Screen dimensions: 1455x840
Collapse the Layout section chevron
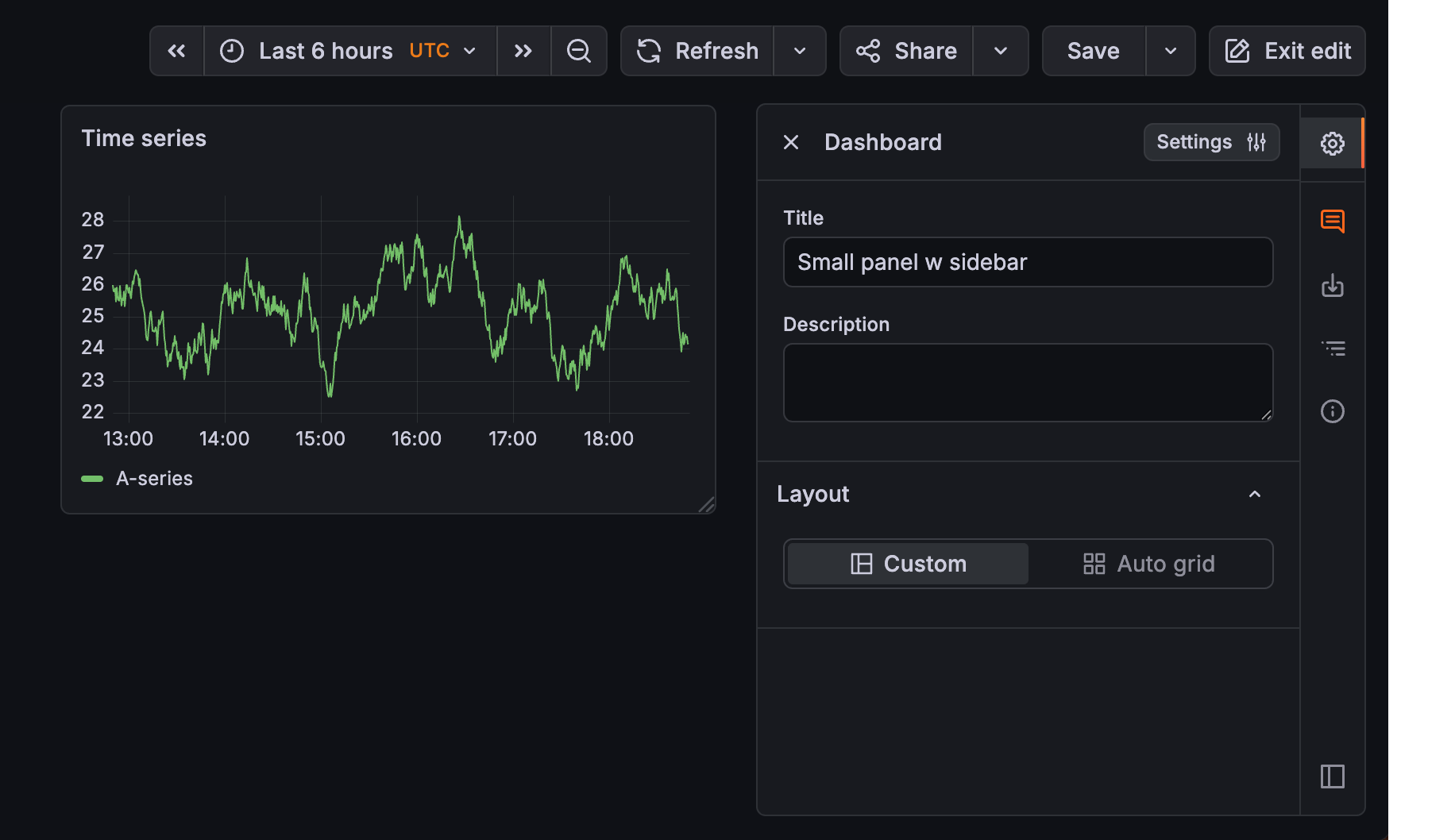pos(1255,494)
